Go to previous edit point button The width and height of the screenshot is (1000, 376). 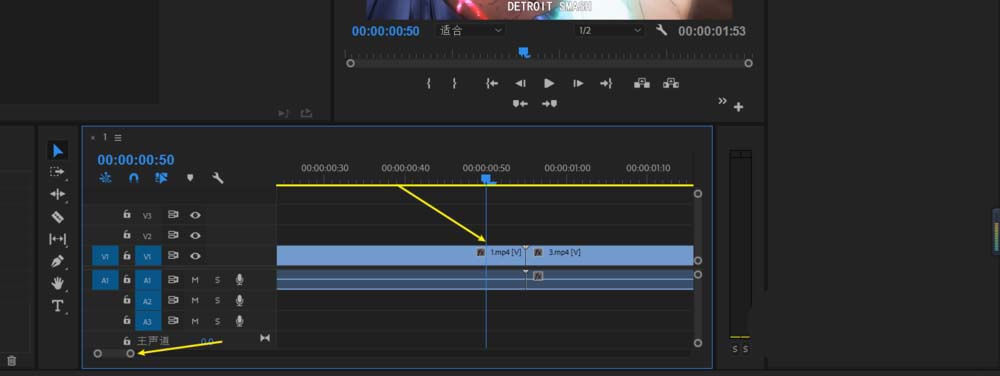click(520, 104)
